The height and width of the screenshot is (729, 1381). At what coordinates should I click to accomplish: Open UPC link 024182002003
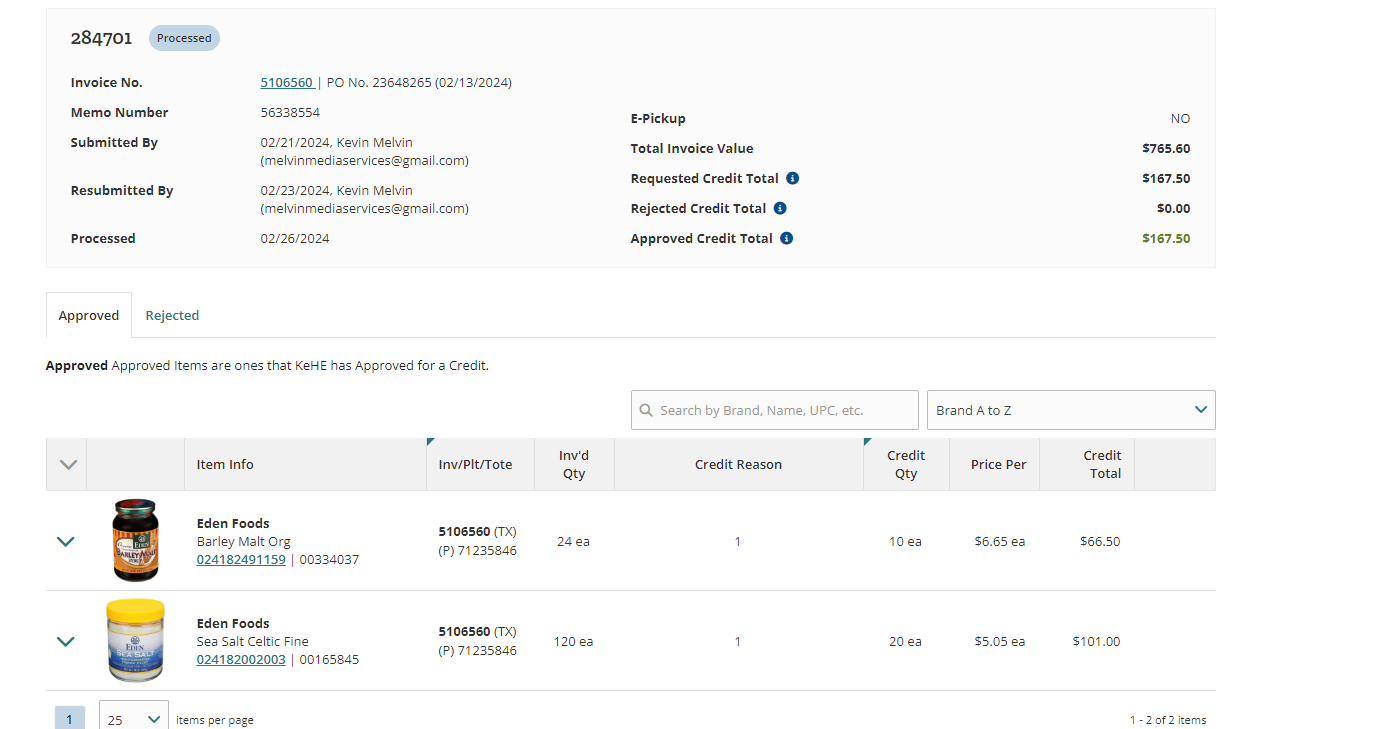(241, 660)
